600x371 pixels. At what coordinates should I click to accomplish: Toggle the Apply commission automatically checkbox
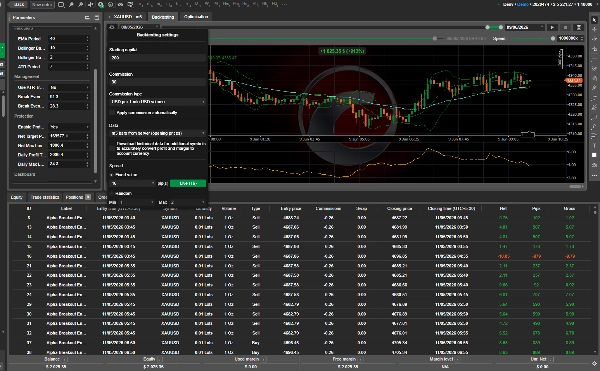112,113
